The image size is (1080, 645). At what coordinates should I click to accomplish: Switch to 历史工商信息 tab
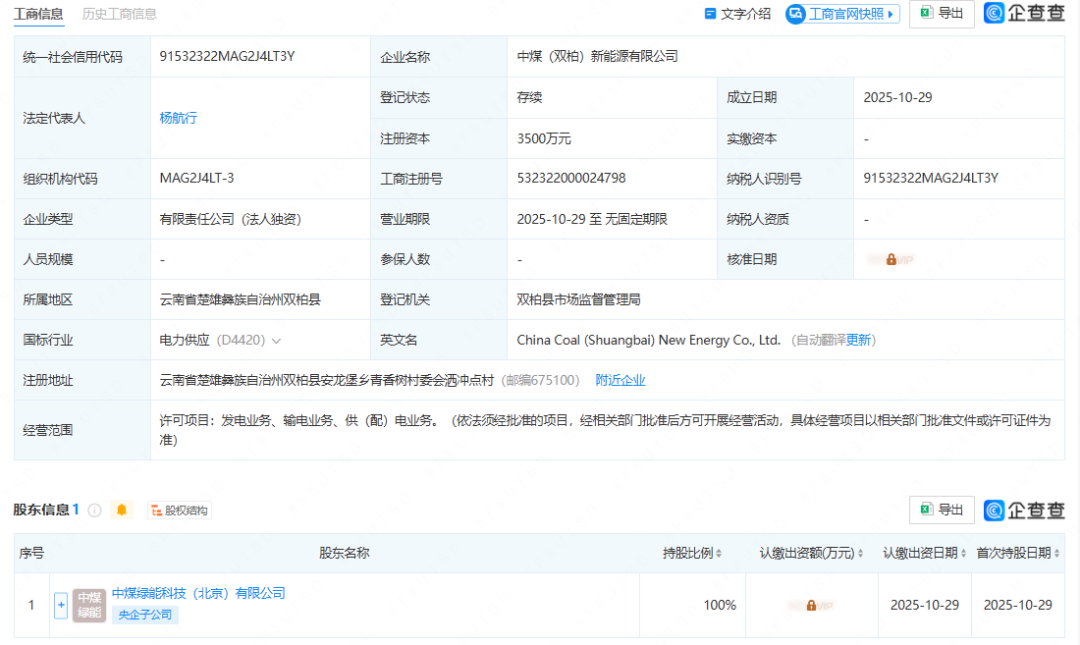tap(119, 14)
